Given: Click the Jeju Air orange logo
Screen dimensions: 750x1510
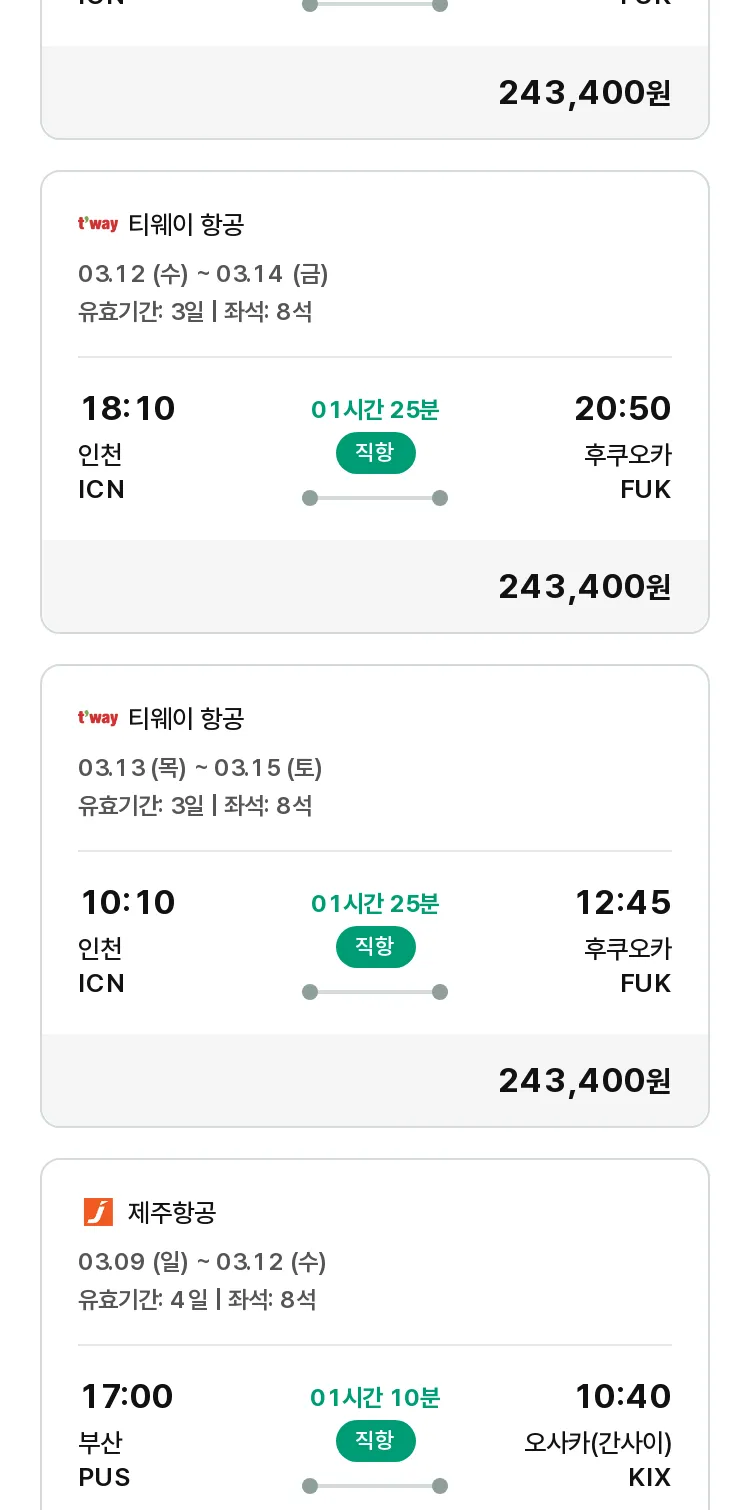Looking at the screenshot, I should [98, 1212].
